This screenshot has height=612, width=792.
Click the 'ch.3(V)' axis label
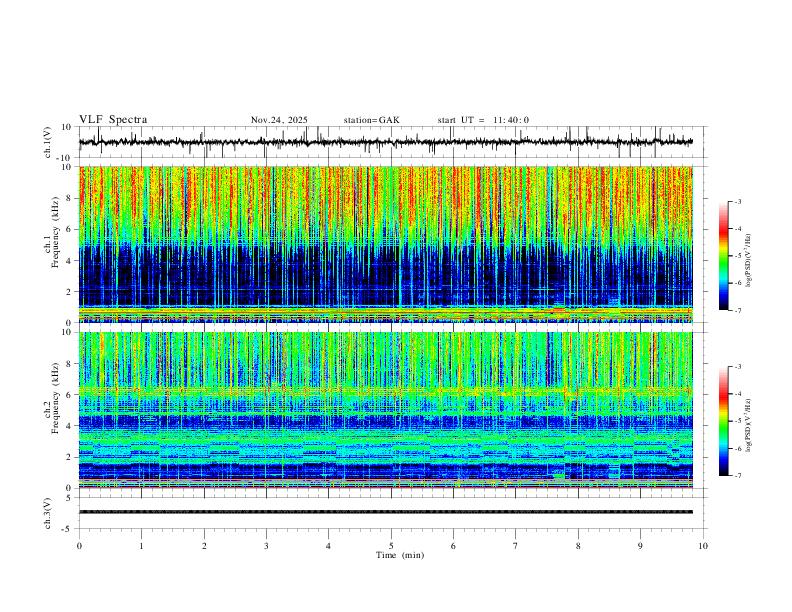48,513
